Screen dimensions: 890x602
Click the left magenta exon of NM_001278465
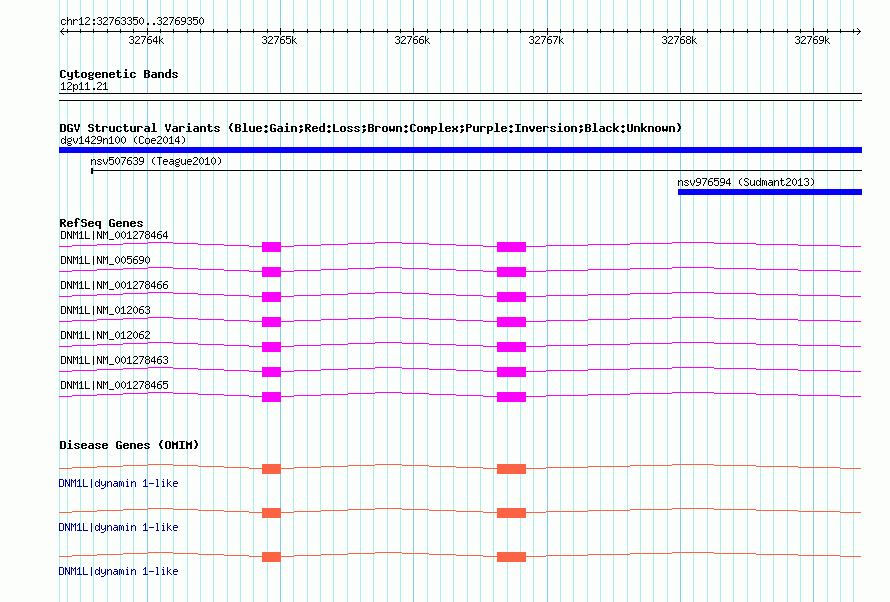(271, 397)
